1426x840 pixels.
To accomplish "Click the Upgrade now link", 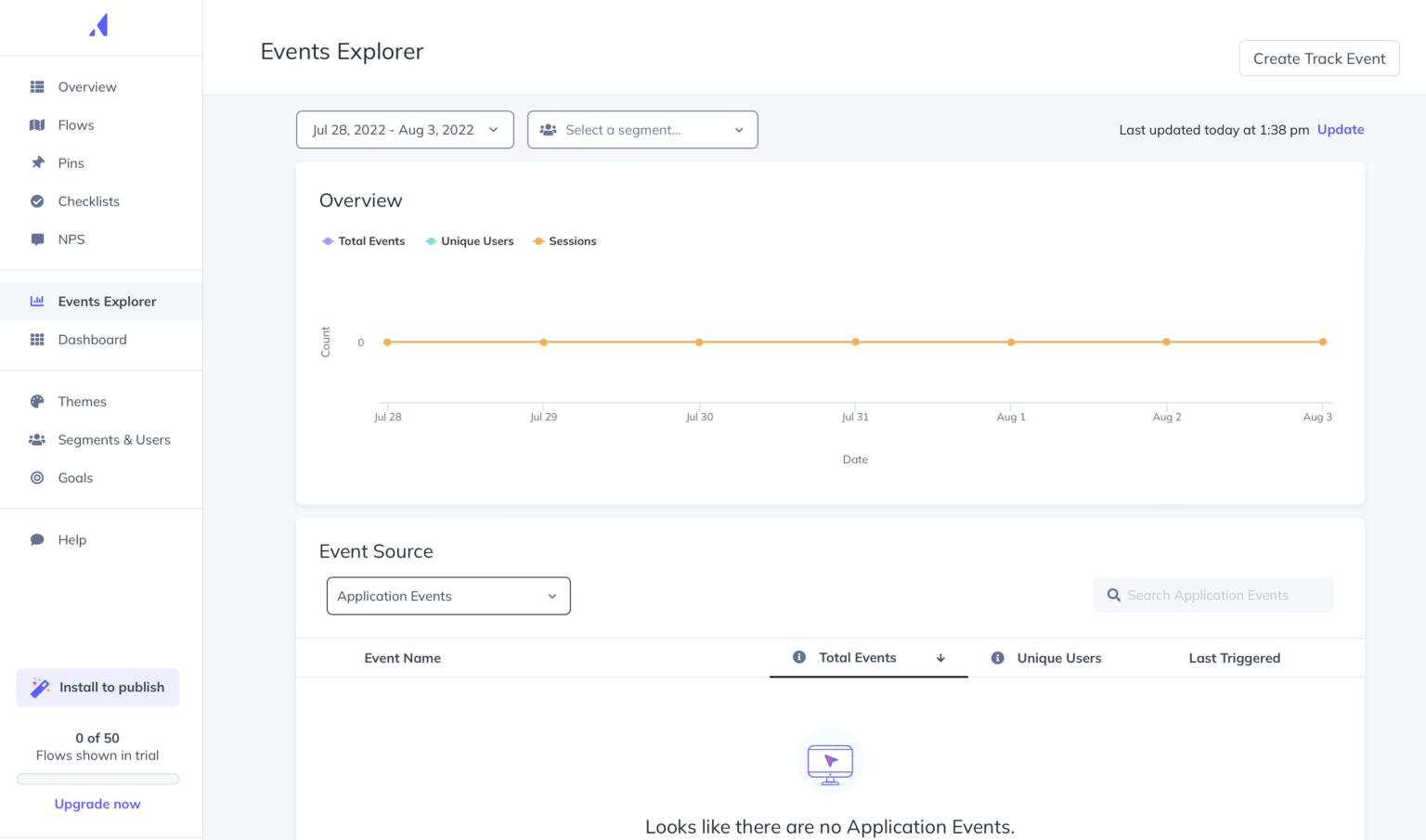I will tap(97, 804).
